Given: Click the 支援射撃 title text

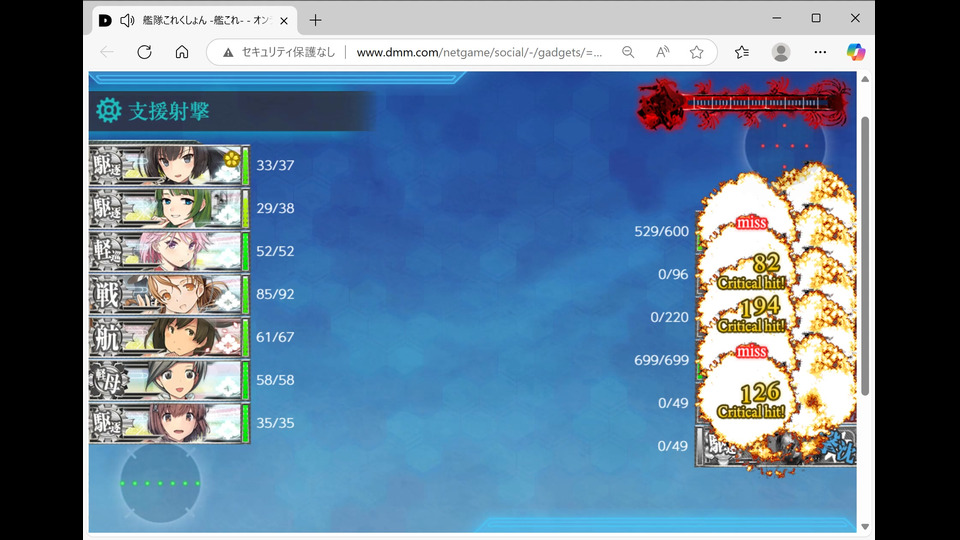Looking at the screenshot, I should pos(169,111).
